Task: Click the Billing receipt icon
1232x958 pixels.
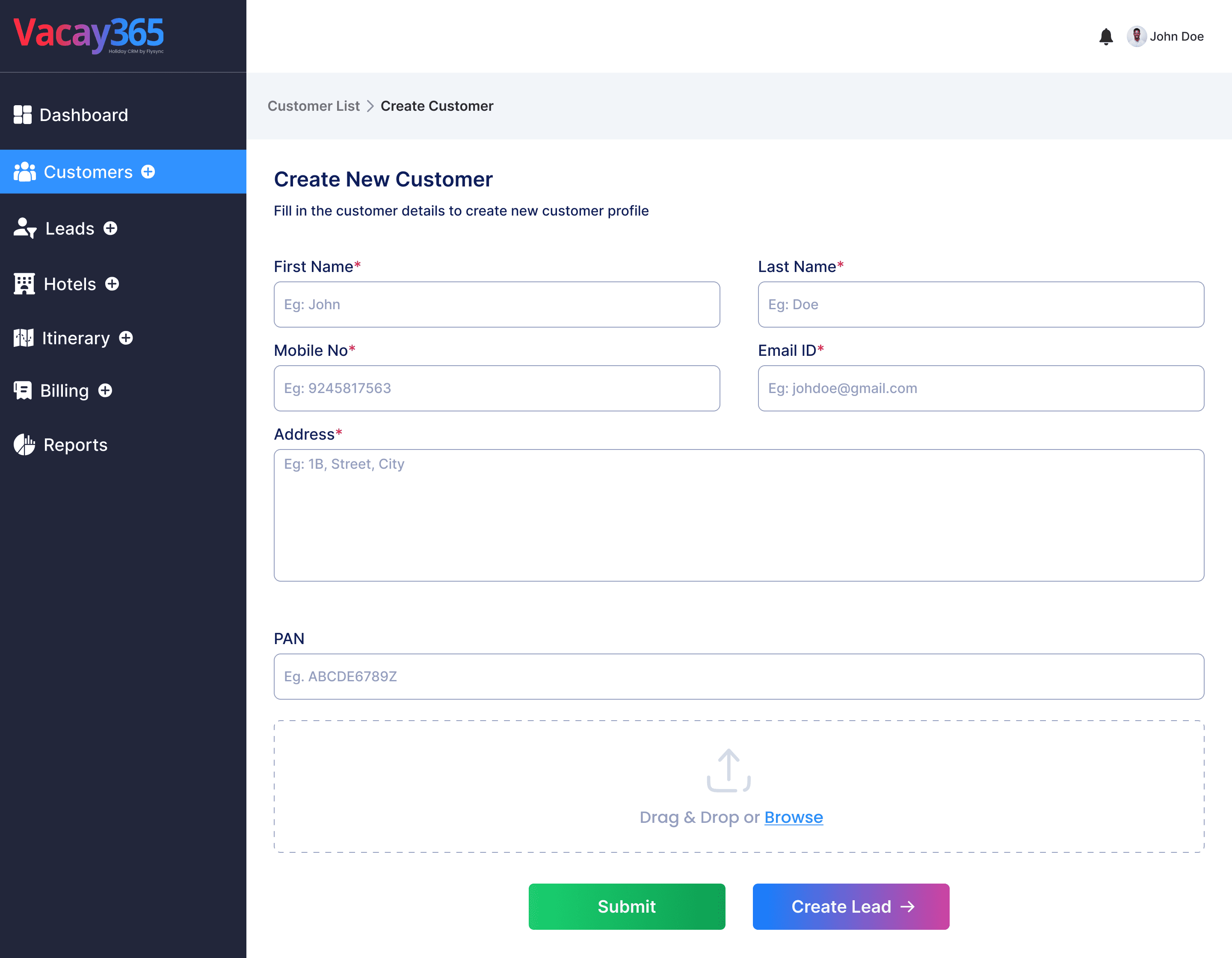Action: [x=23, y=390]
